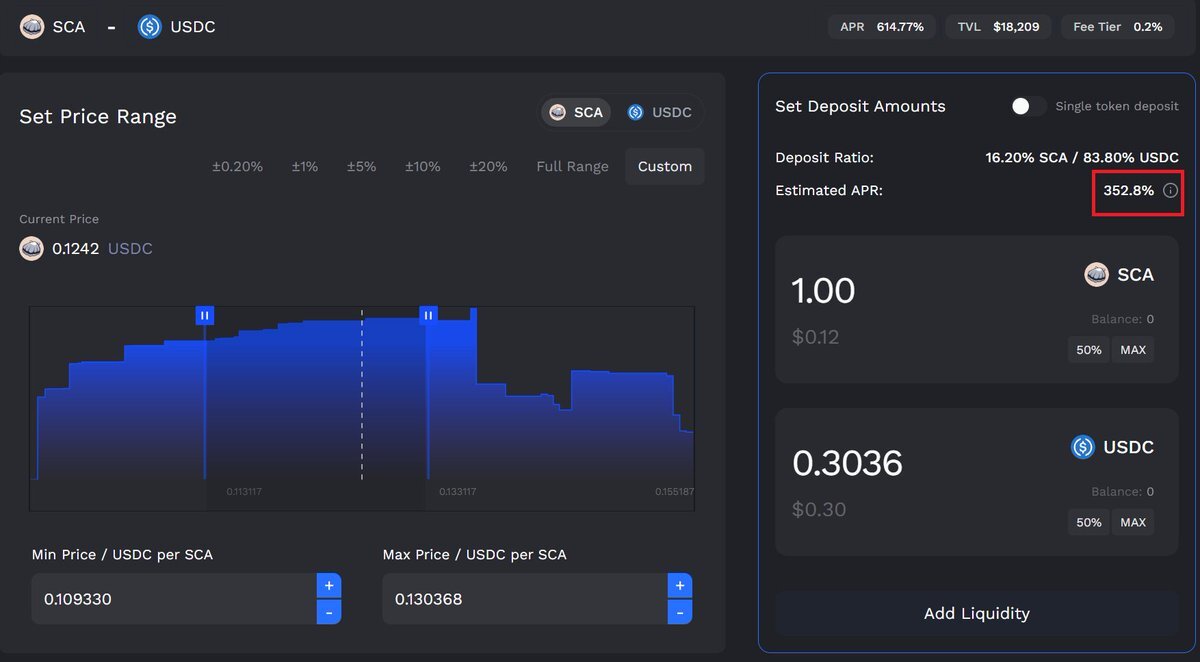Click the Add Liquidity button
1200x662 pixels.
click(977, 613)
